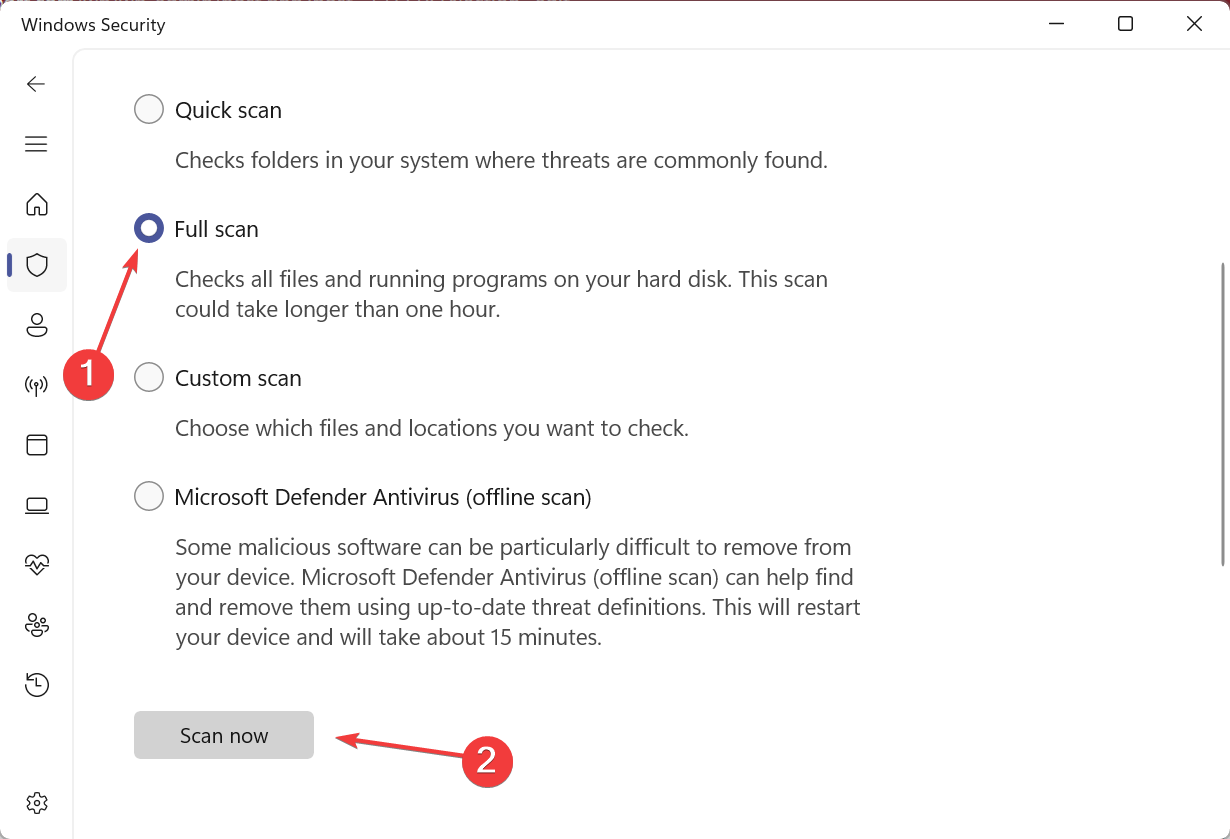Open Protection history clock icon
The width and height of the screenshot is (1230, 839).
(x=37, y=685)
